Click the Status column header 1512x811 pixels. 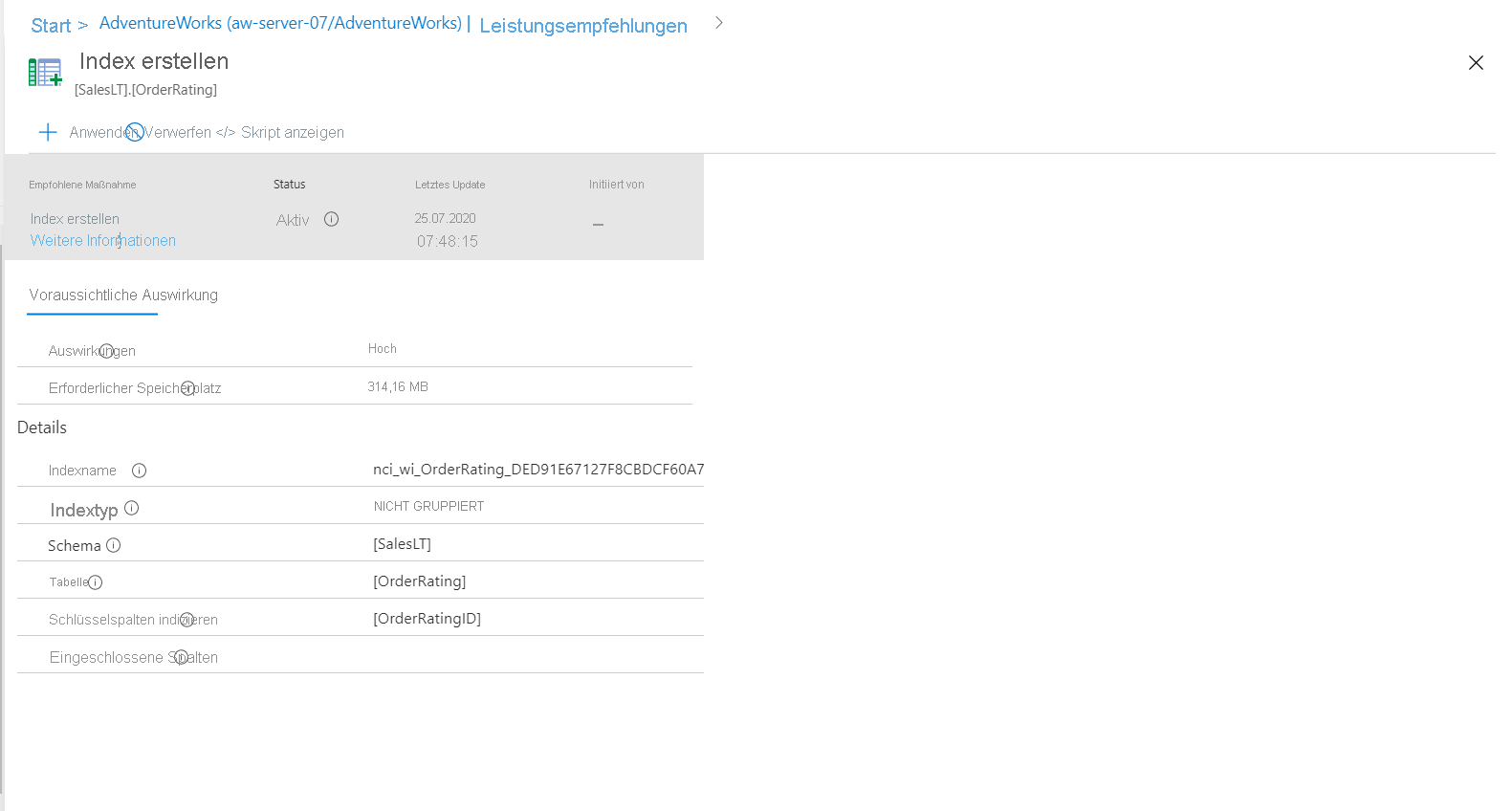coord(290,185)
